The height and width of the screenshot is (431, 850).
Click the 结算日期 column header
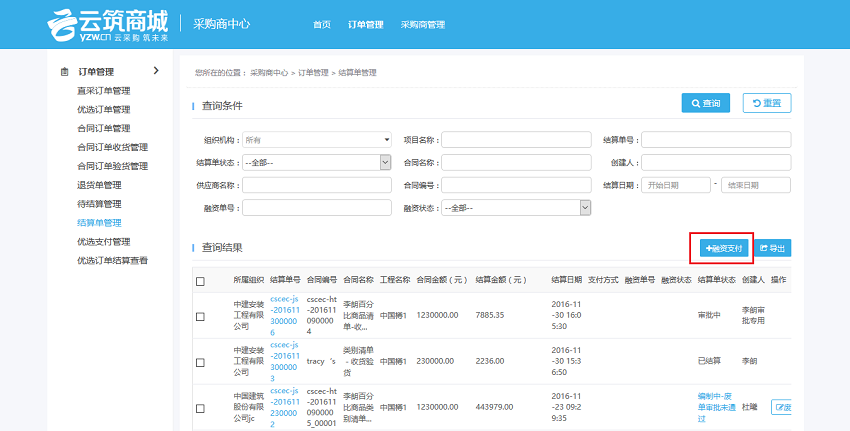click(566, 280)
